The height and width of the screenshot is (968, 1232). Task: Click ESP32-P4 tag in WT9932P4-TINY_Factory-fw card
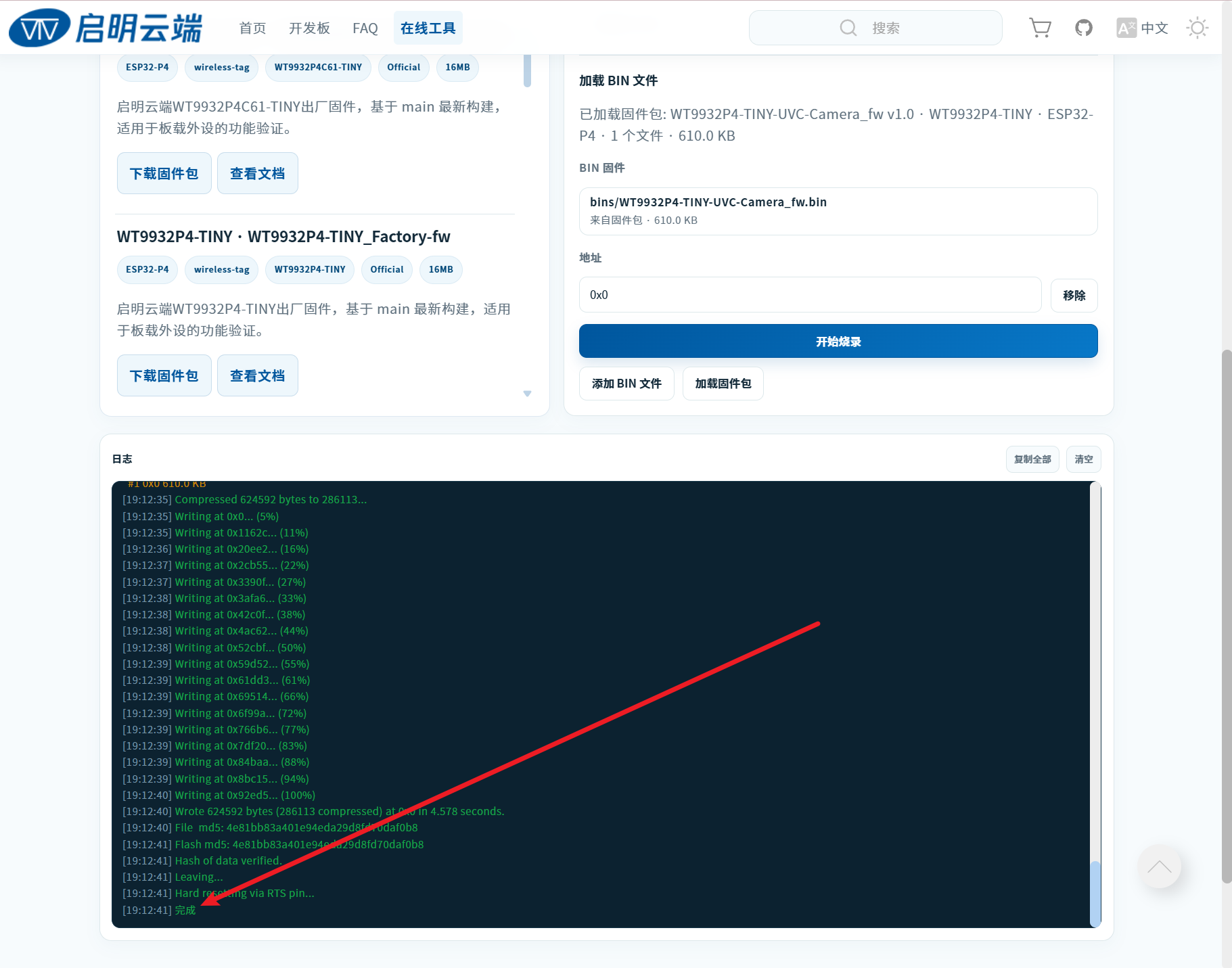coord(147,269)
